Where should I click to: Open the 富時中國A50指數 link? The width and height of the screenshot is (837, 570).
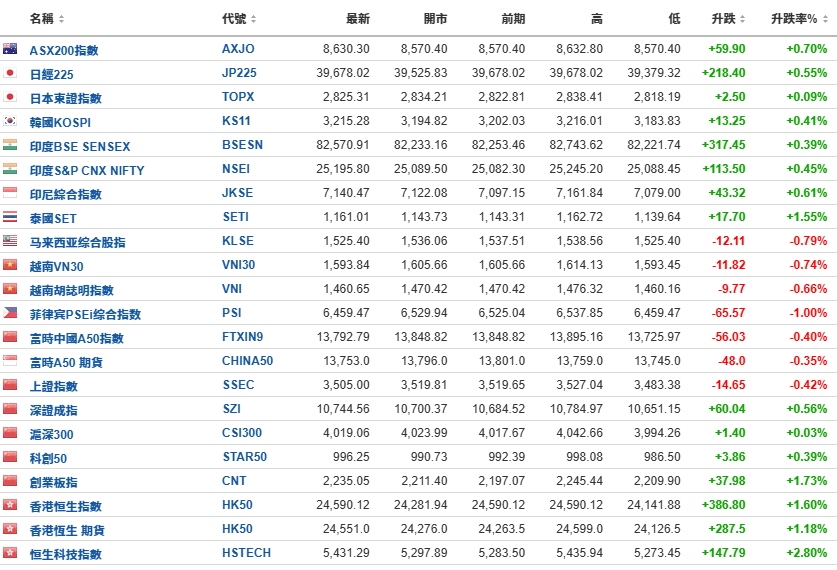[77, 338]
